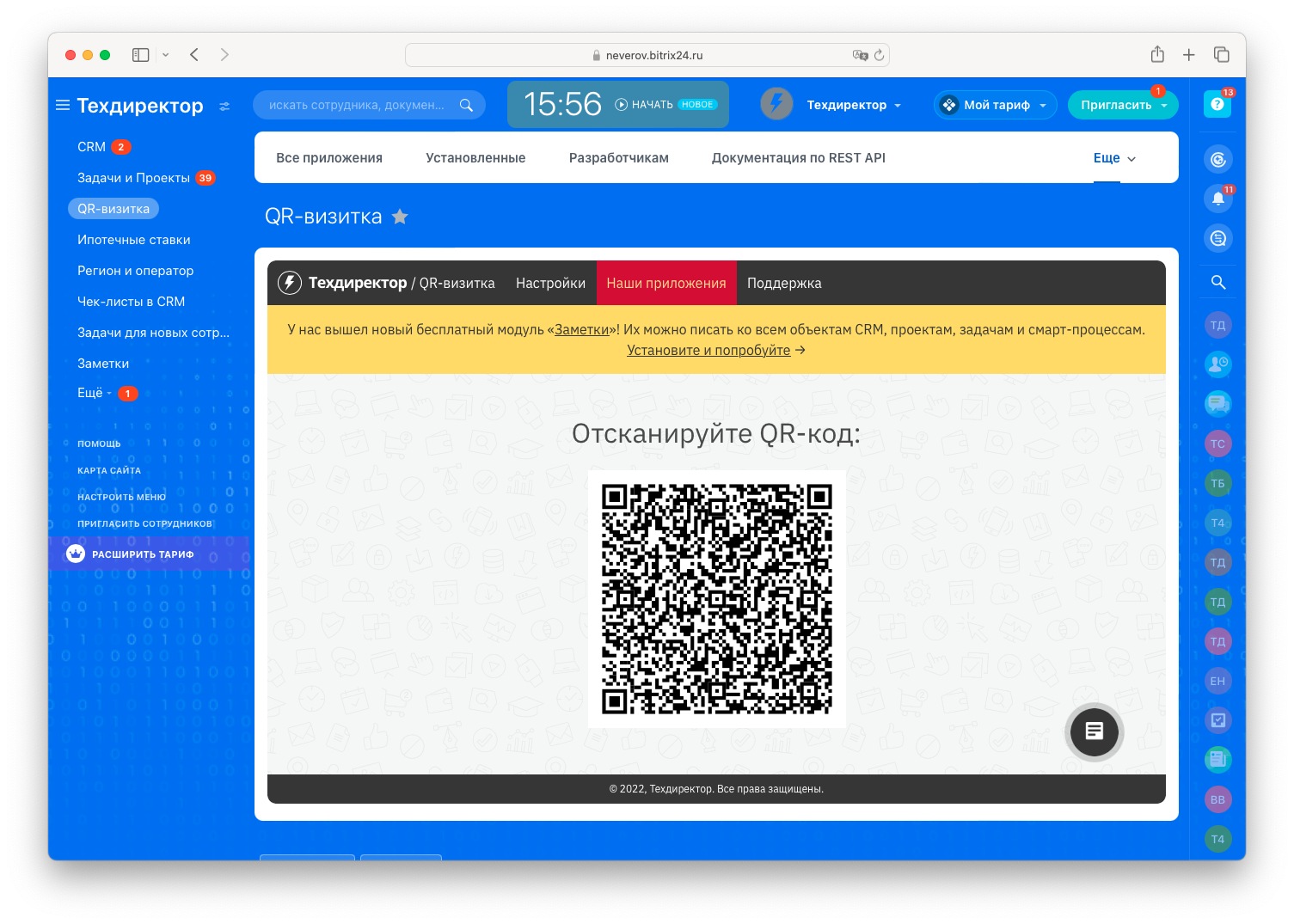Click the Установите и попробуйте link
Screen dimensions: 1294x924
[x=708, y=350]
